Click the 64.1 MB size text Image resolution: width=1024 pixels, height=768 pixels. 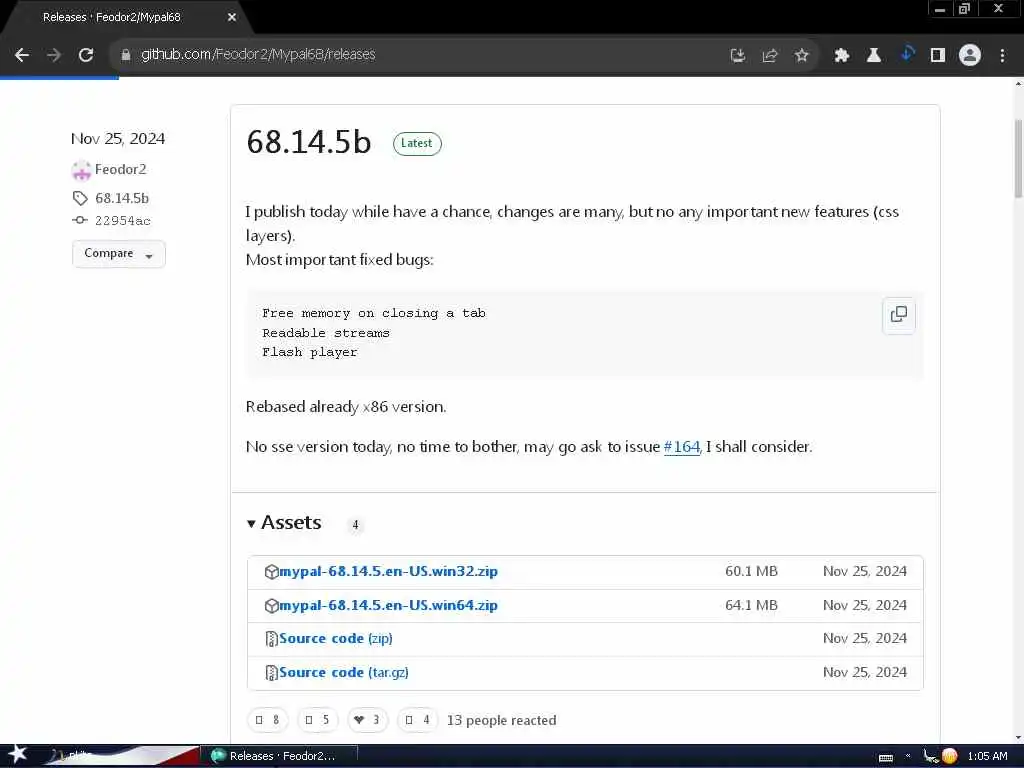(x=752, y=605)
